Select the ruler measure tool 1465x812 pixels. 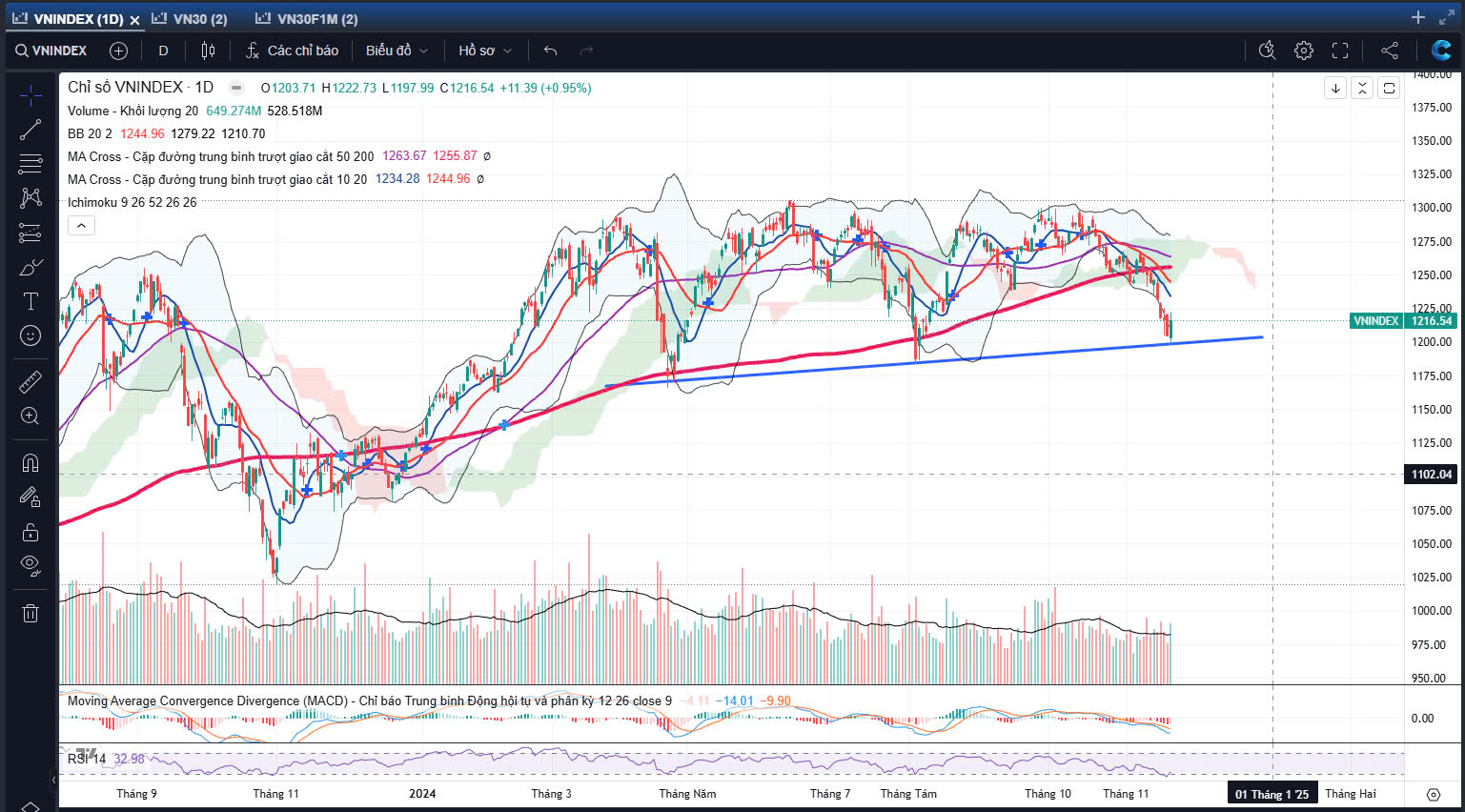[31, 382]
